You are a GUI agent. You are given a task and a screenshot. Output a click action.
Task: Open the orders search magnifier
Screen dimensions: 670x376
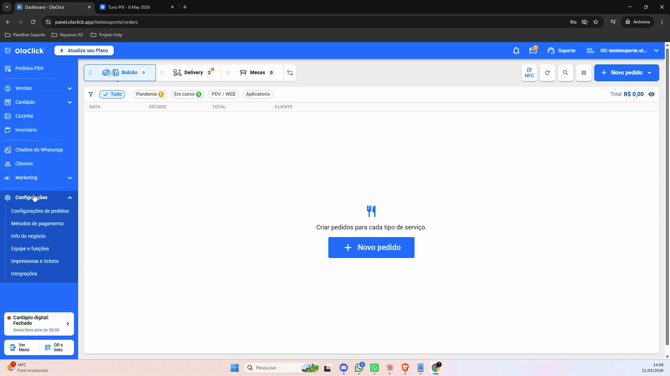click(565, 73)
